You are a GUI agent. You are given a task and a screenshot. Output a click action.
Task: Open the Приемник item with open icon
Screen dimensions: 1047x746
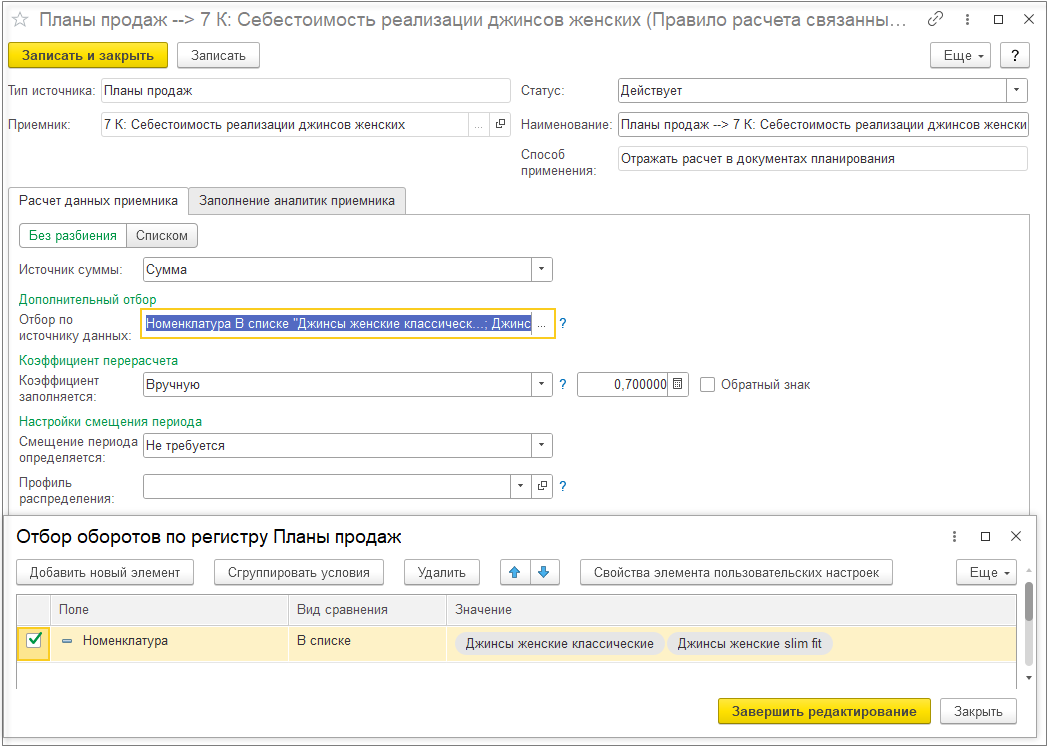501,124
